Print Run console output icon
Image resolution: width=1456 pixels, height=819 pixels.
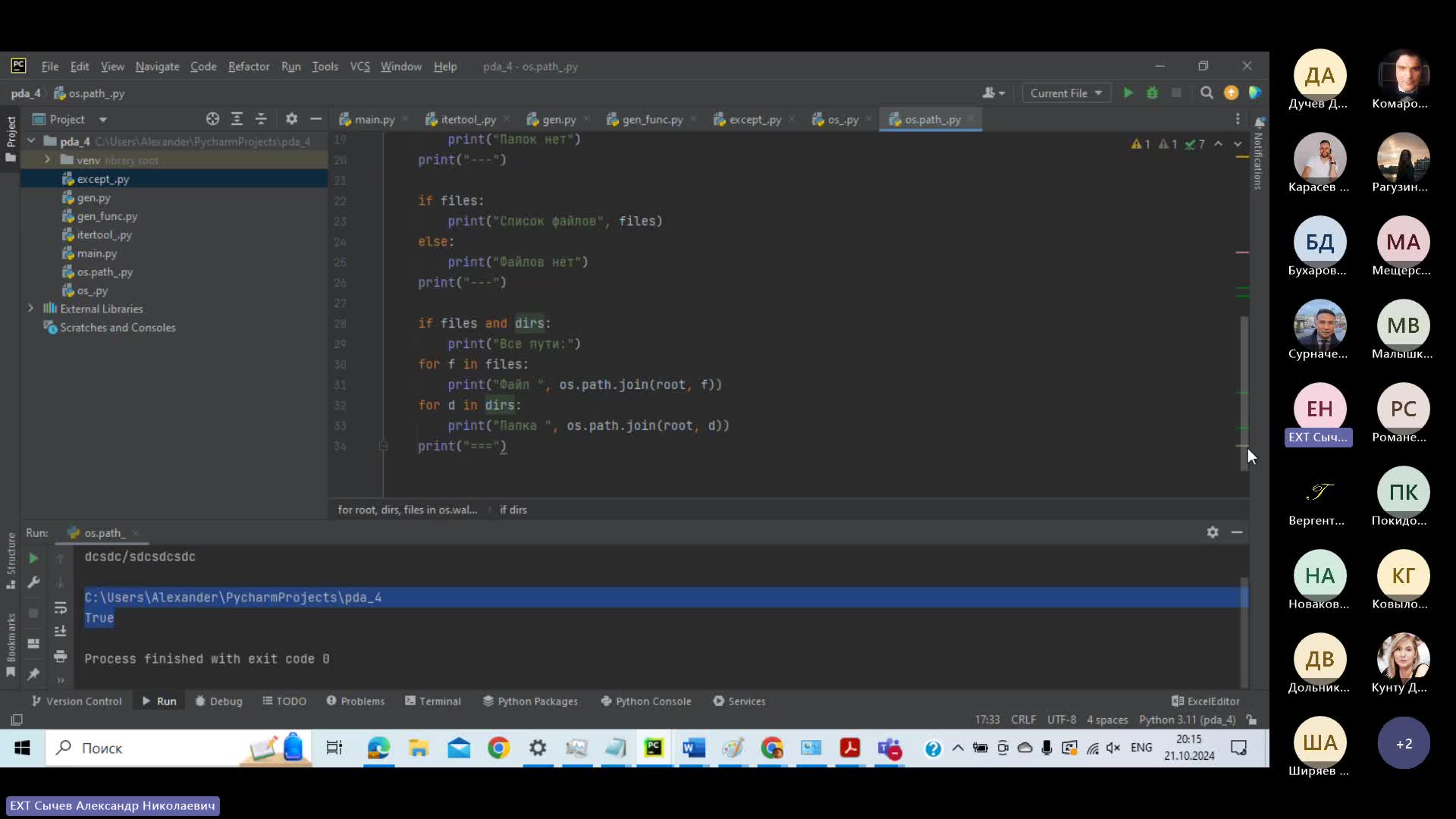pyautogui.click(x=61, y=656)
